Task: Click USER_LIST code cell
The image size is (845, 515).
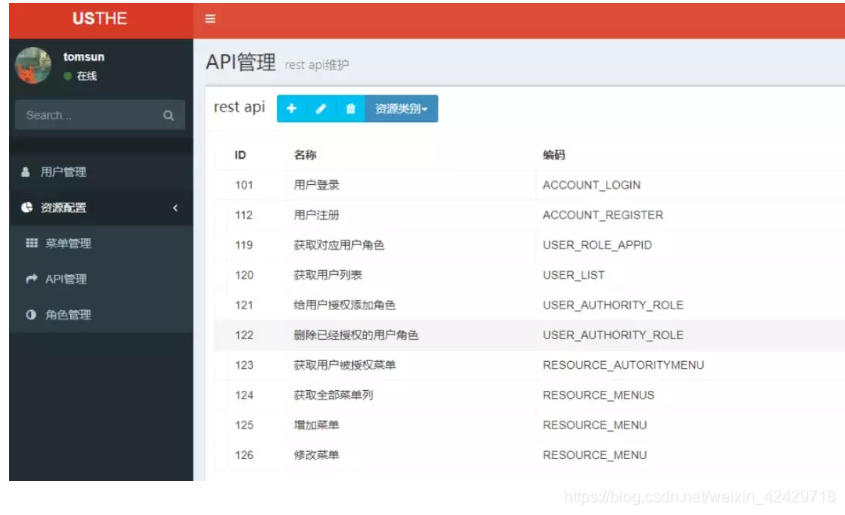Action: (573, 275)
